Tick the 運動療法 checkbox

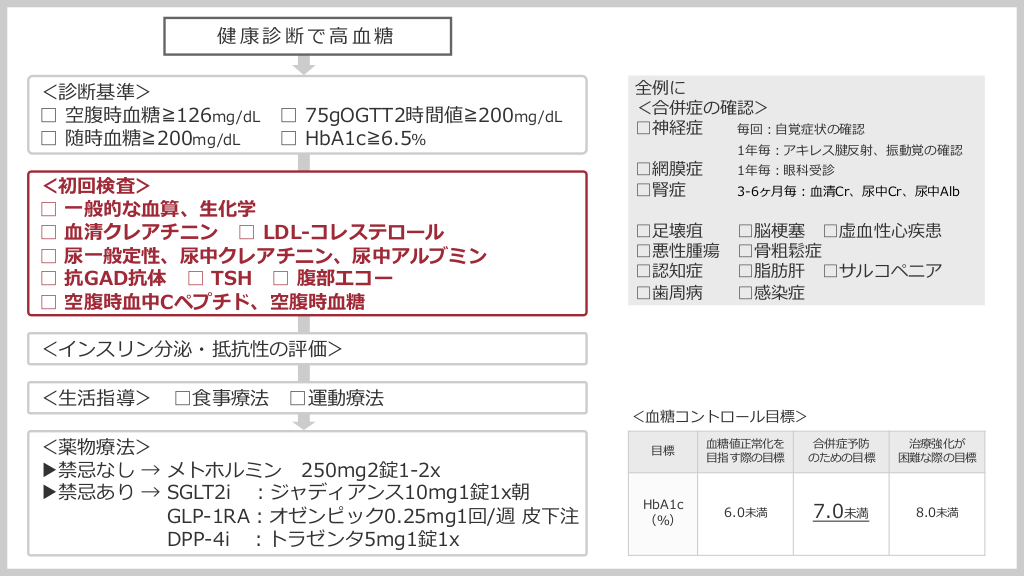297,398
